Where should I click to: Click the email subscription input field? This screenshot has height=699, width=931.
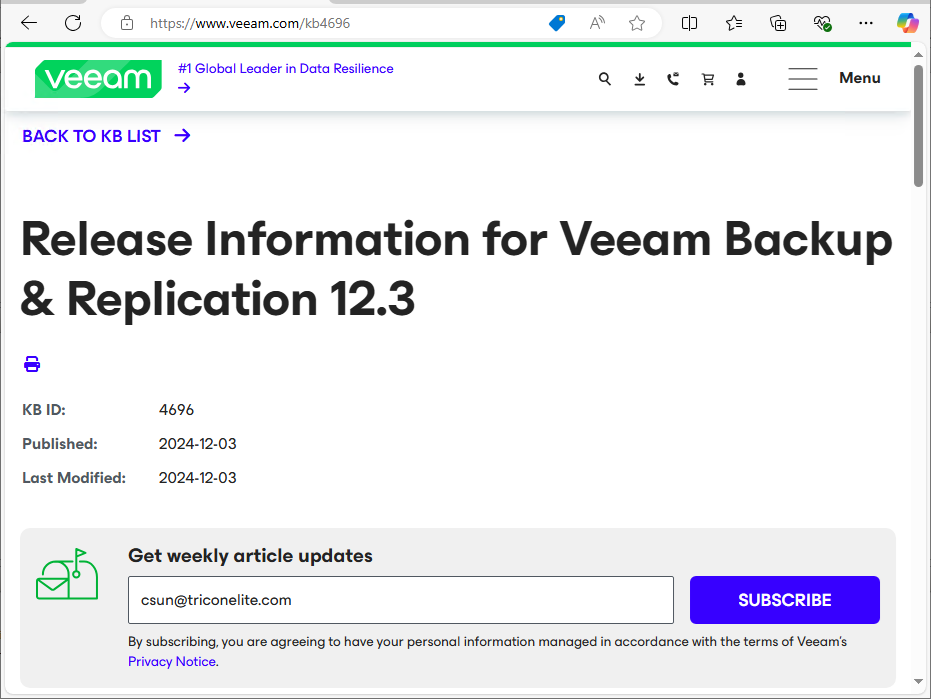[401, 600]
